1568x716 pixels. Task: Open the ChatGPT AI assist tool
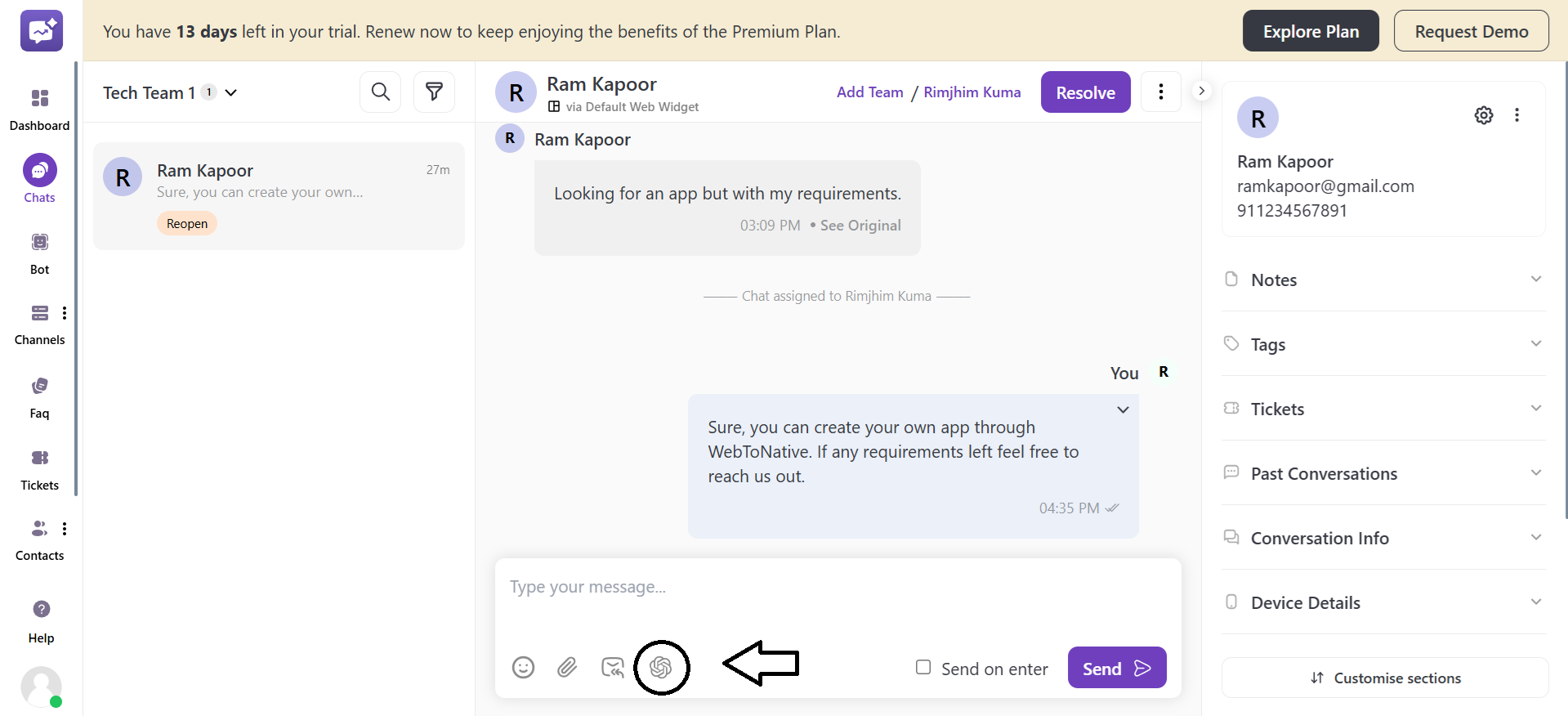pos(662,668)
